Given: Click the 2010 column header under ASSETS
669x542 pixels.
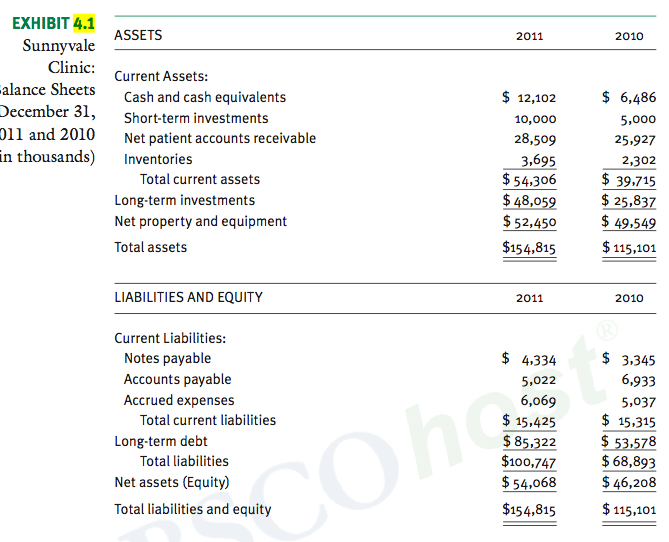Looking at the screenshot, I should tap(629, 36).
